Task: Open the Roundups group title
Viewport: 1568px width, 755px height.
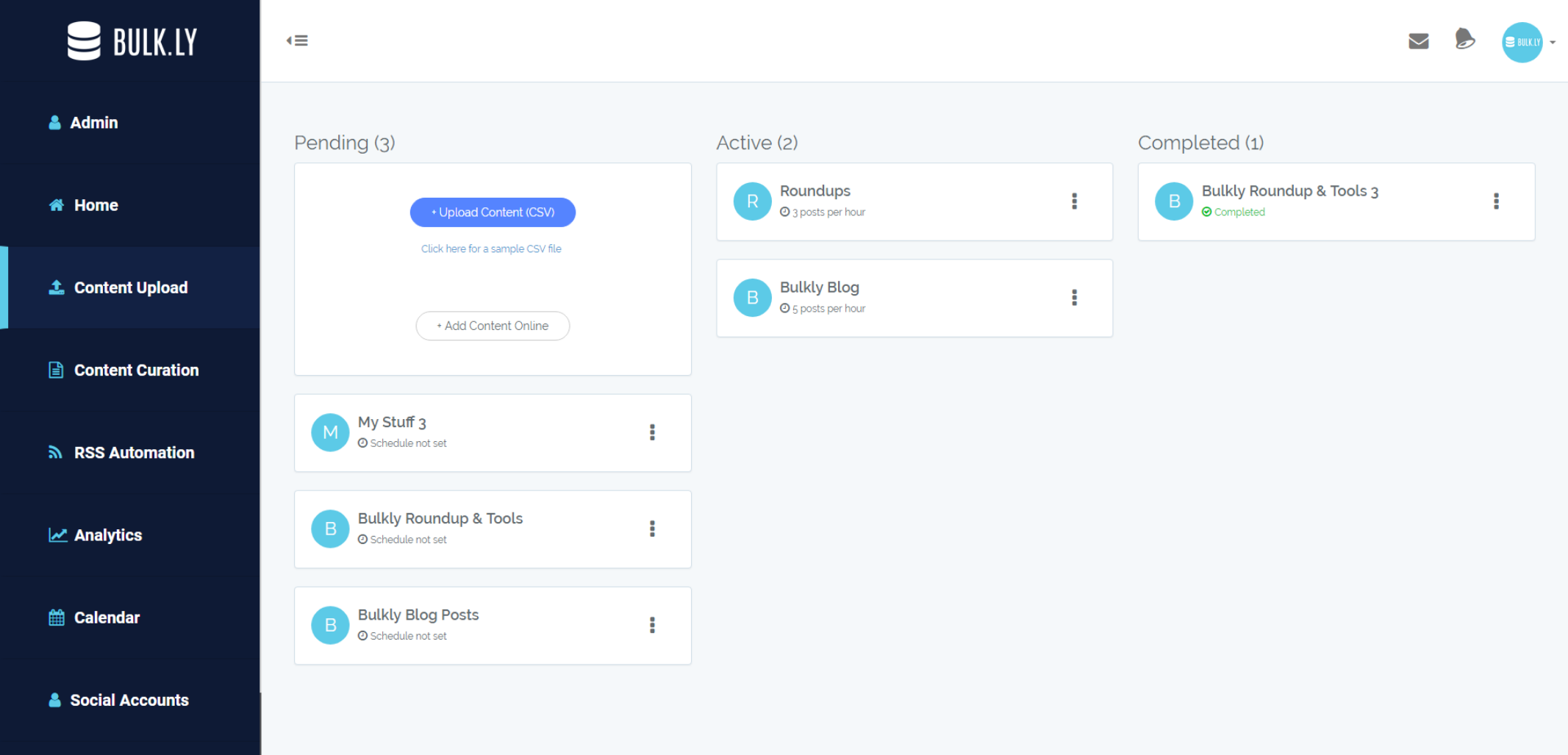Action: [x=815, y=191]
